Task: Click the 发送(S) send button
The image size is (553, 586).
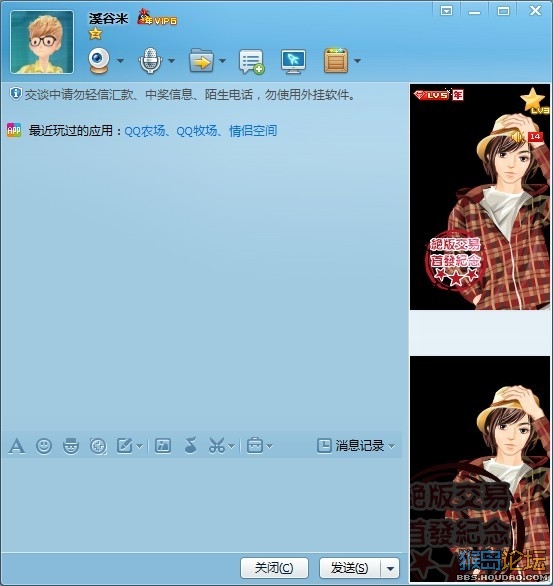Action: (x=350, y=568)
